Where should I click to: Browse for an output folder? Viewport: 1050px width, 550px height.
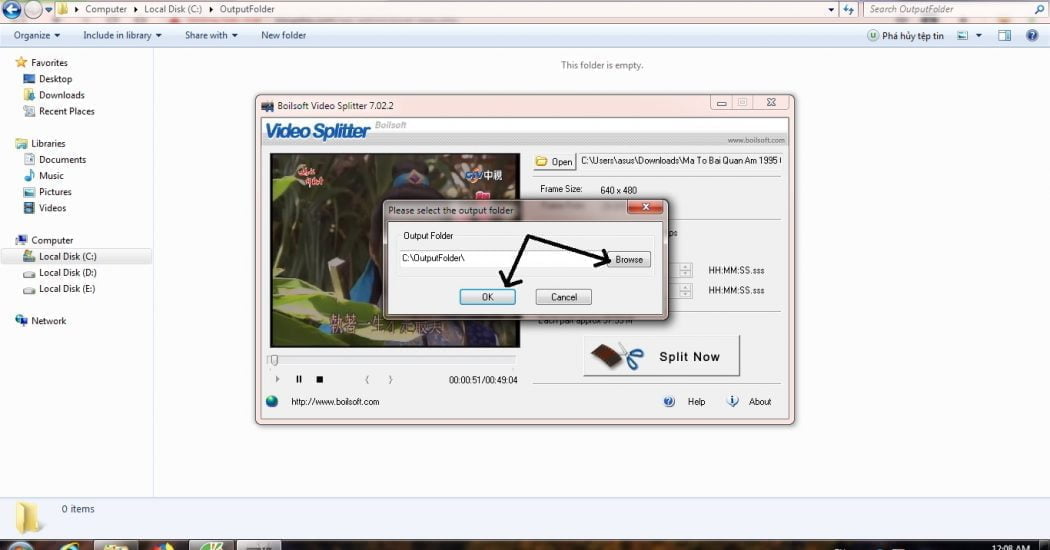629,259
